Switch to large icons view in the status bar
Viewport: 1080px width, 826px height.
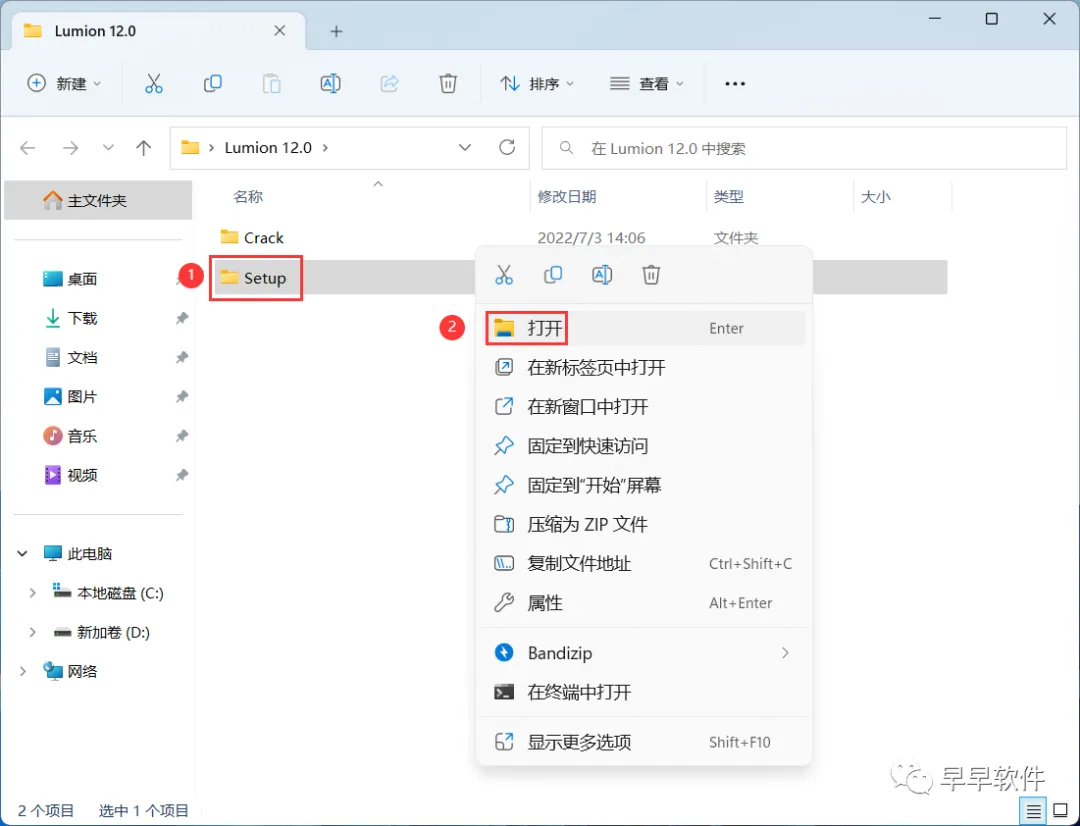pyautogui.click(x=1061, y=811)
